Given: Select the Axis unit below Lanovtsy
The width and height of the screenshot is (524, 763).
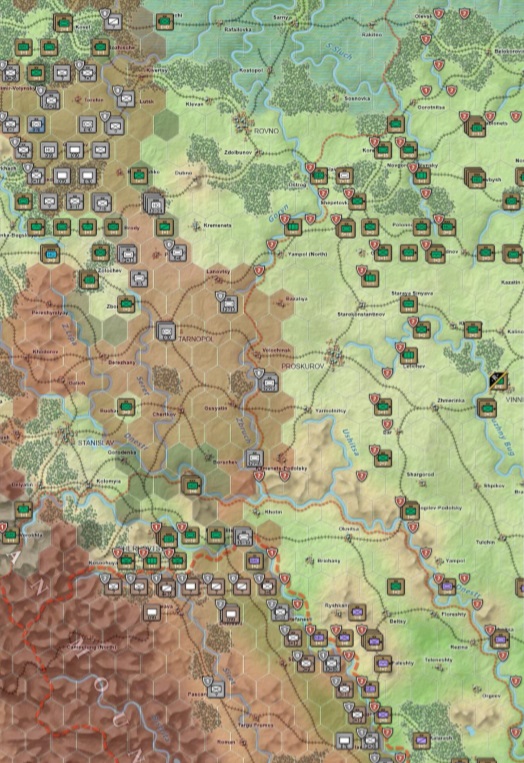Looking at the screenshot, I should pyautogui.click(x=228, y=304).
